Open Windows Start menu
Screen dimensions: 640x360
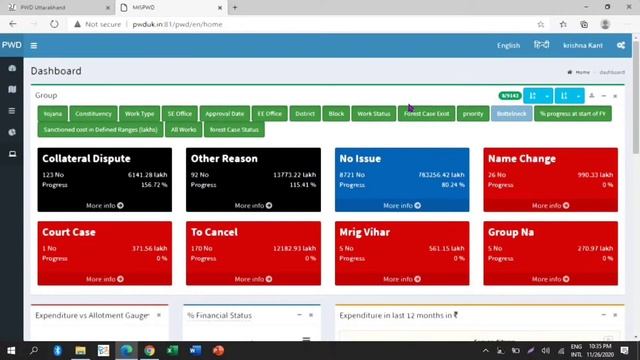point(11,351)
